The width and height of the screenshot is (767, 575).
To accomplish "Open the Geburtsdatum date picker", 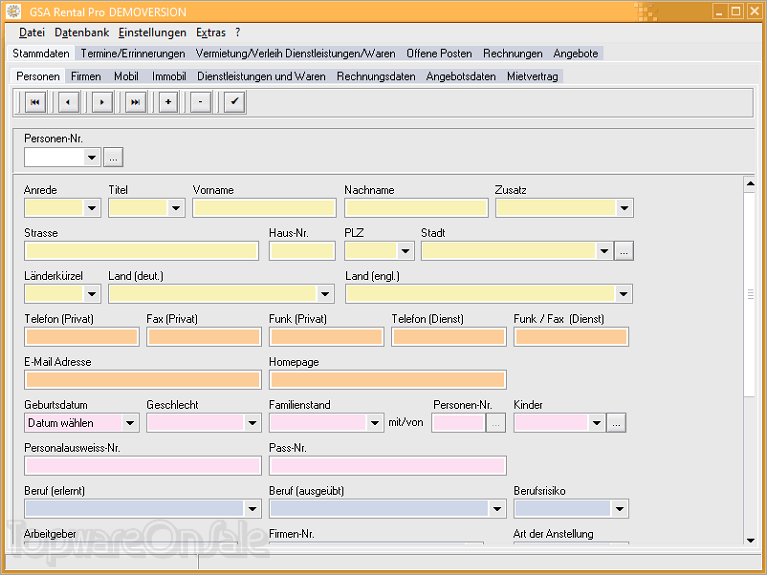I will coord(130,423).
